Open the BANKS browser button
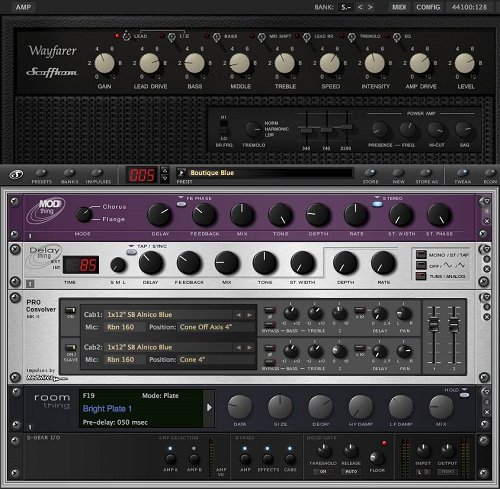Image resolution: width=500 pixels, height=489 pixels. [69, 173]
